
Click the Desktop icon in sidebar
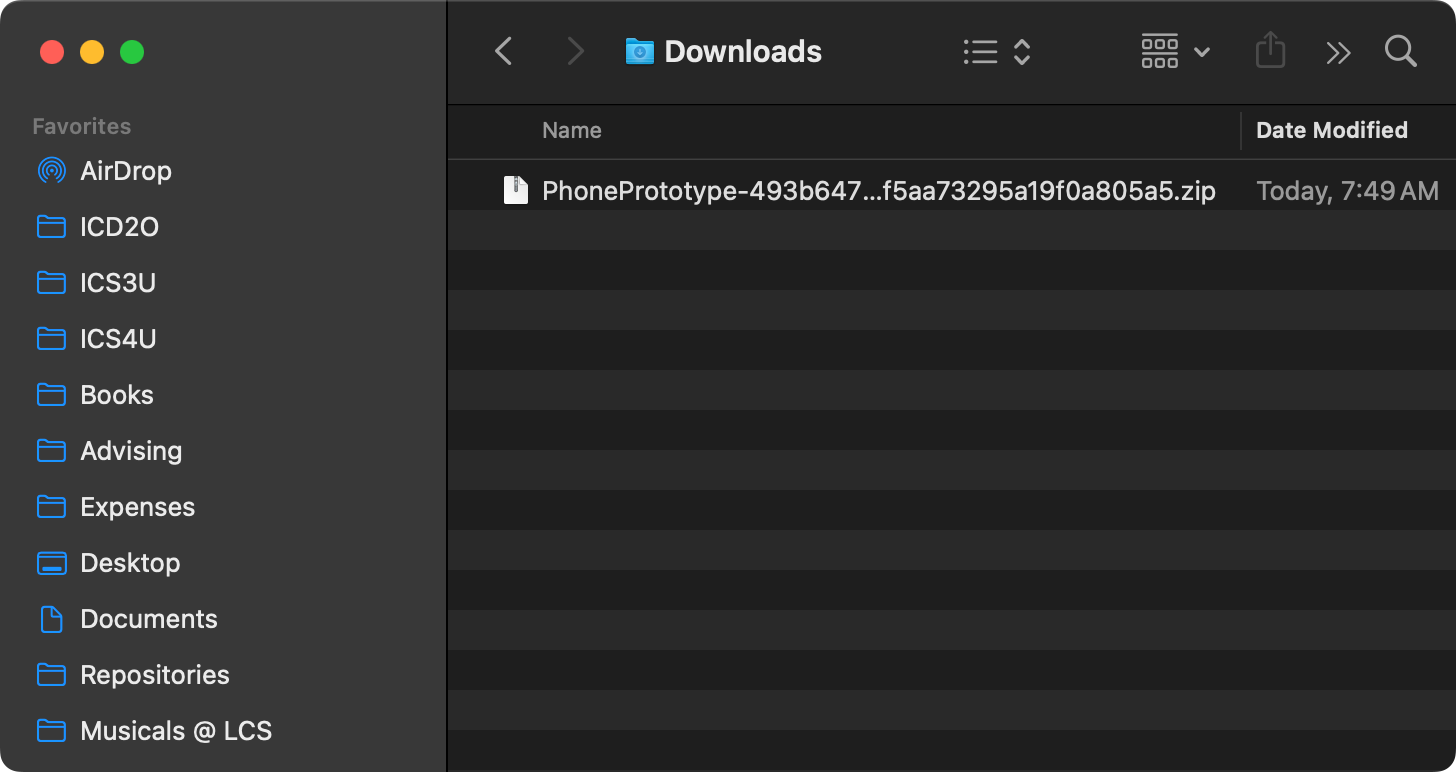(51, 563)
